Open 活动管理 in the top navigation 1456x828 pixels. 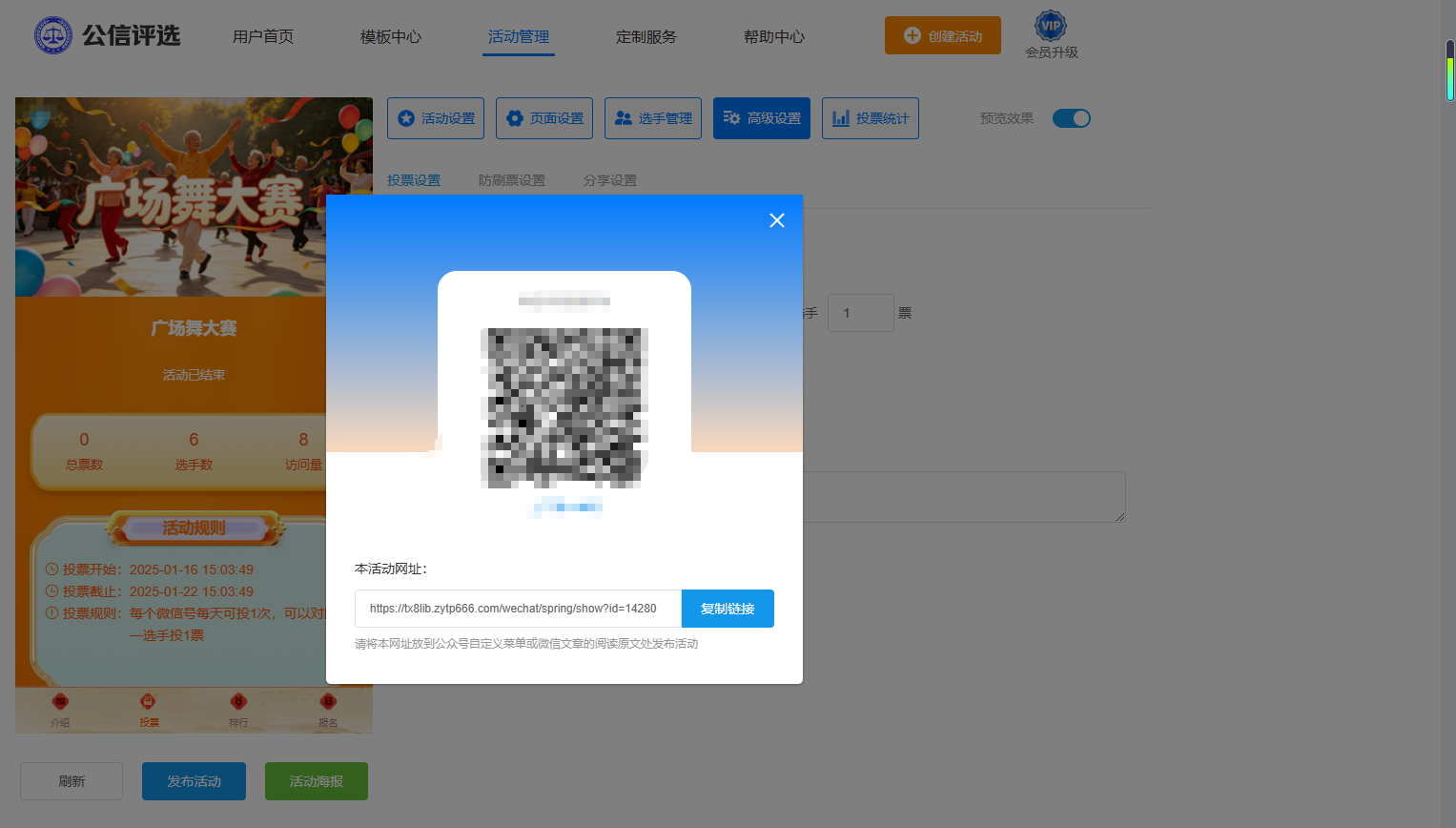[519, 36]
